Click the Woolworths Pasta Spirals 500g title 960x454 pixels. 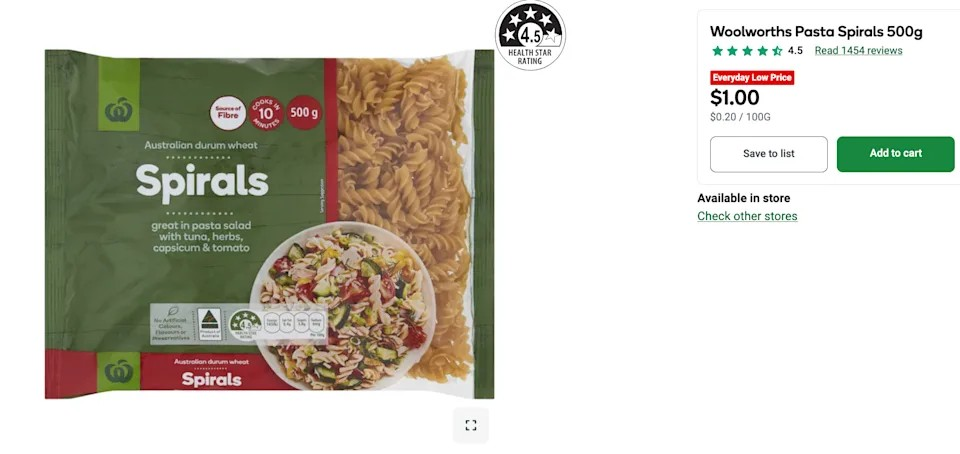pyautogui.click(x=816, y=32)
